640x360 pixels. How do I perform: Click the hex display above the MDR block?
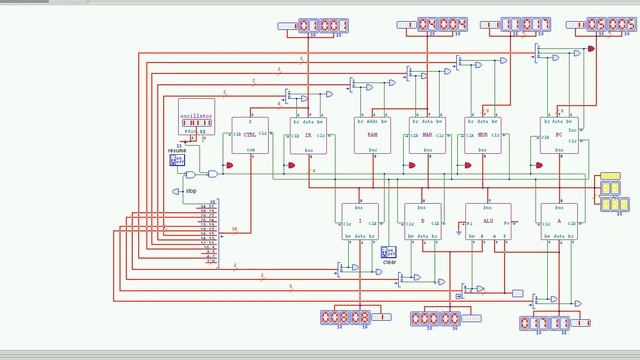[x=526, y=24]
